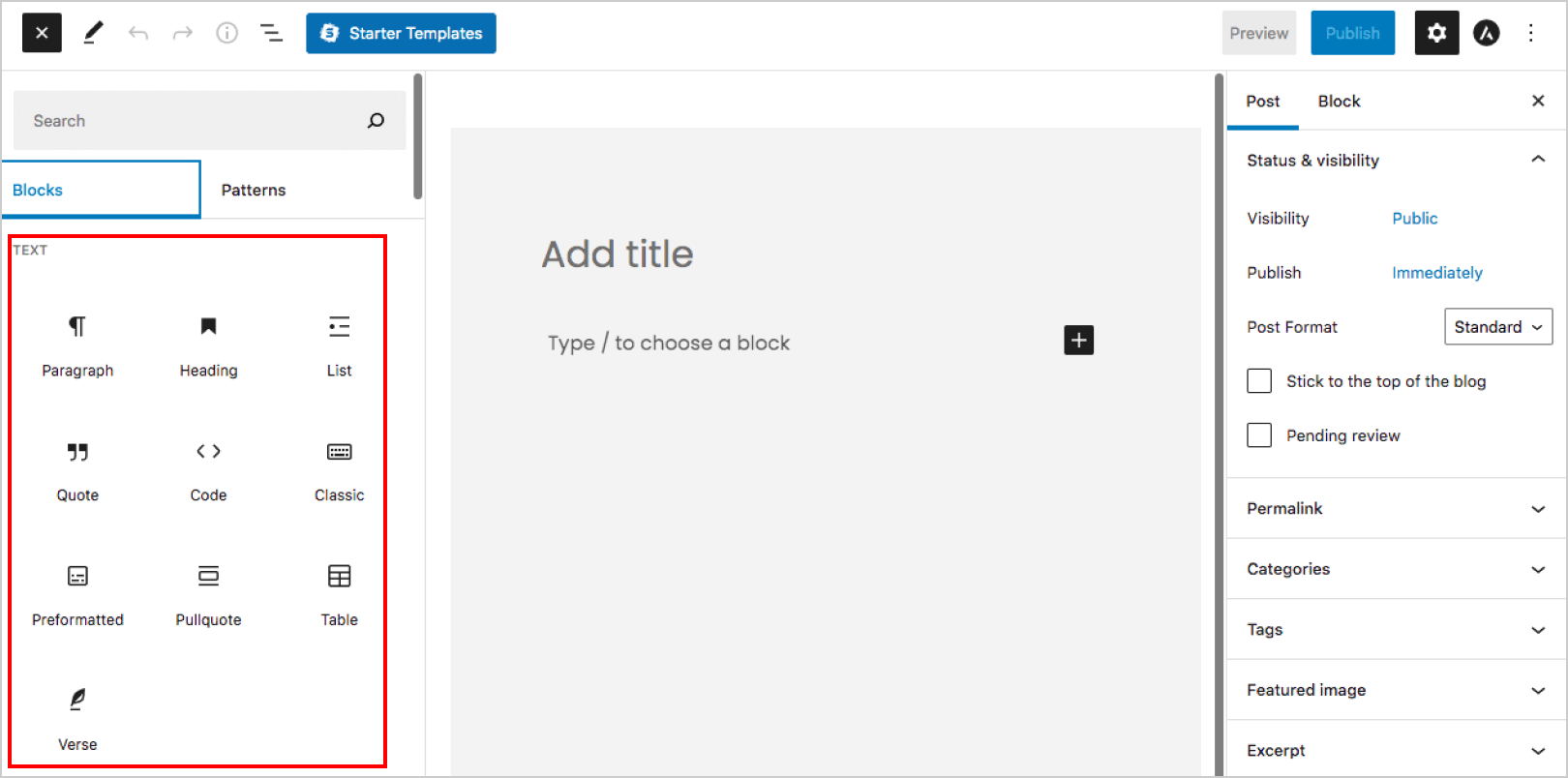
Task: Open the settings gear panel
Action: (x=1436, y=33)
